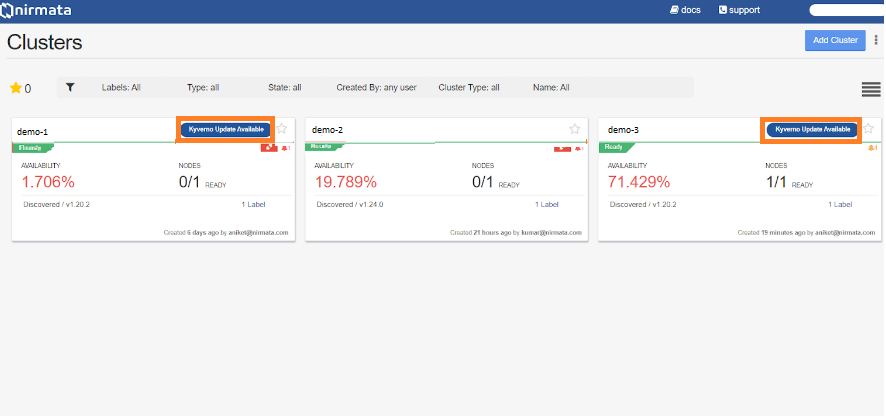This screenshot has height=420, width=886.
Task: Open the three-dot menu beside Add Cluster
Action: pos(876,40)
